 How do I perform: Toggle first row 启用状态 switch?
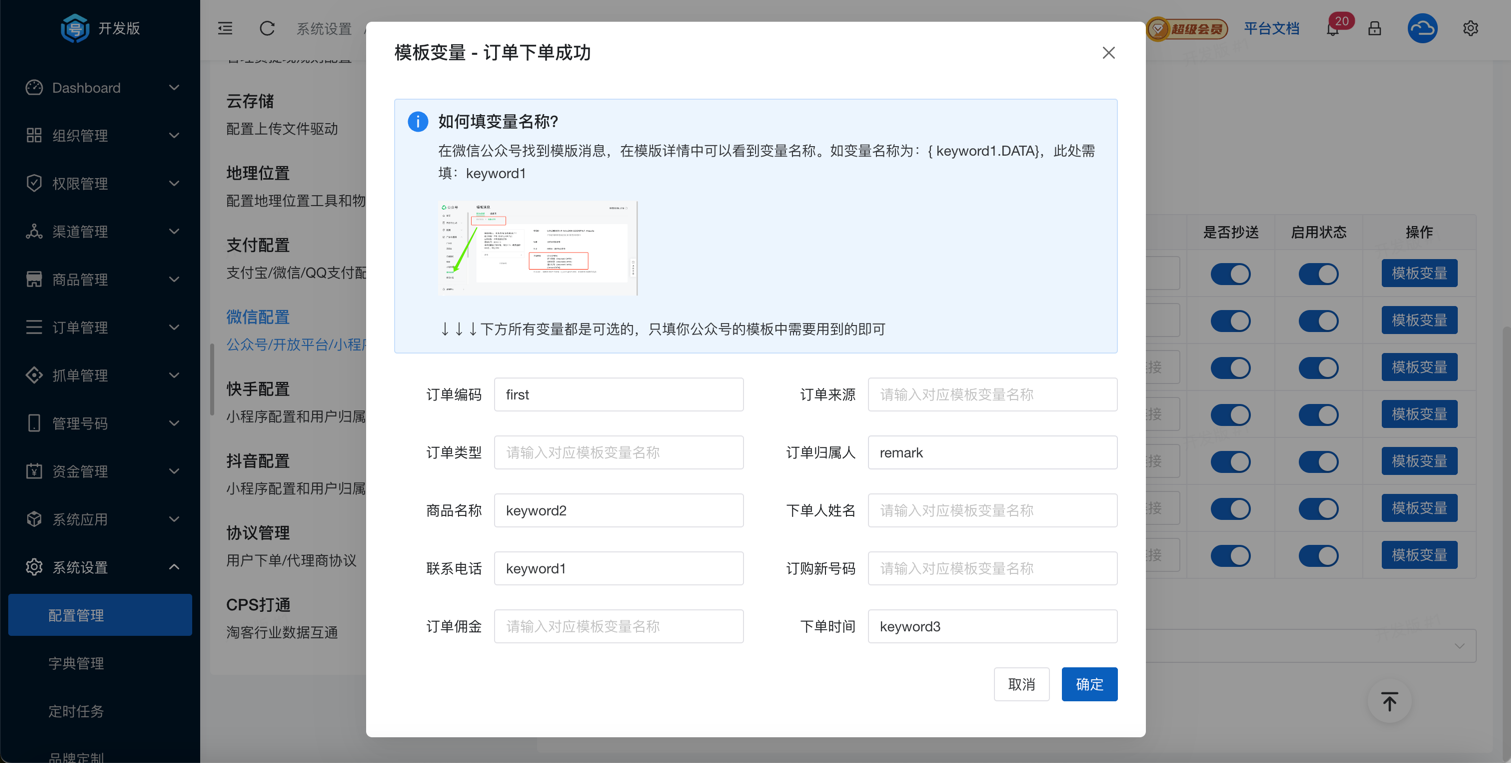1318,274
